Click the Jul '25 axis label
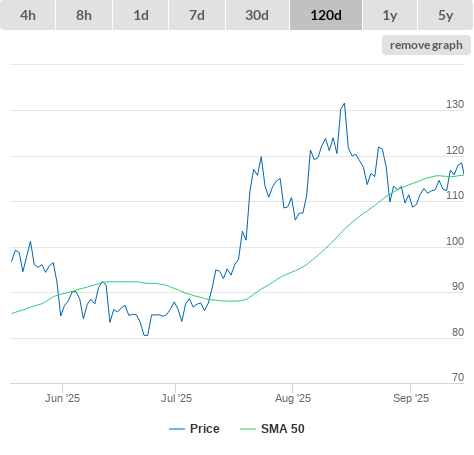The image size is (474, 455). [x=176, y=398]
